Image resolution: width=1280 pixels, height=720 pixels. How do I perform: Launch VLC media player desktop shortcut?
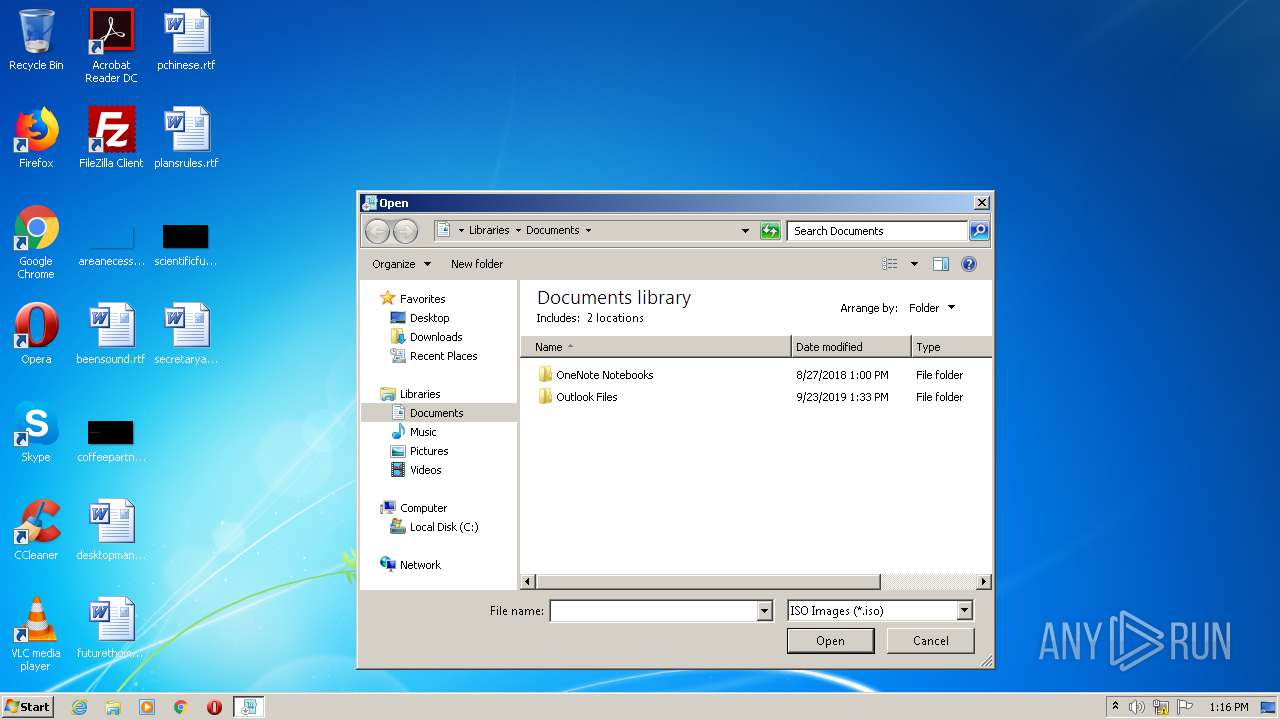pos(36,634)
